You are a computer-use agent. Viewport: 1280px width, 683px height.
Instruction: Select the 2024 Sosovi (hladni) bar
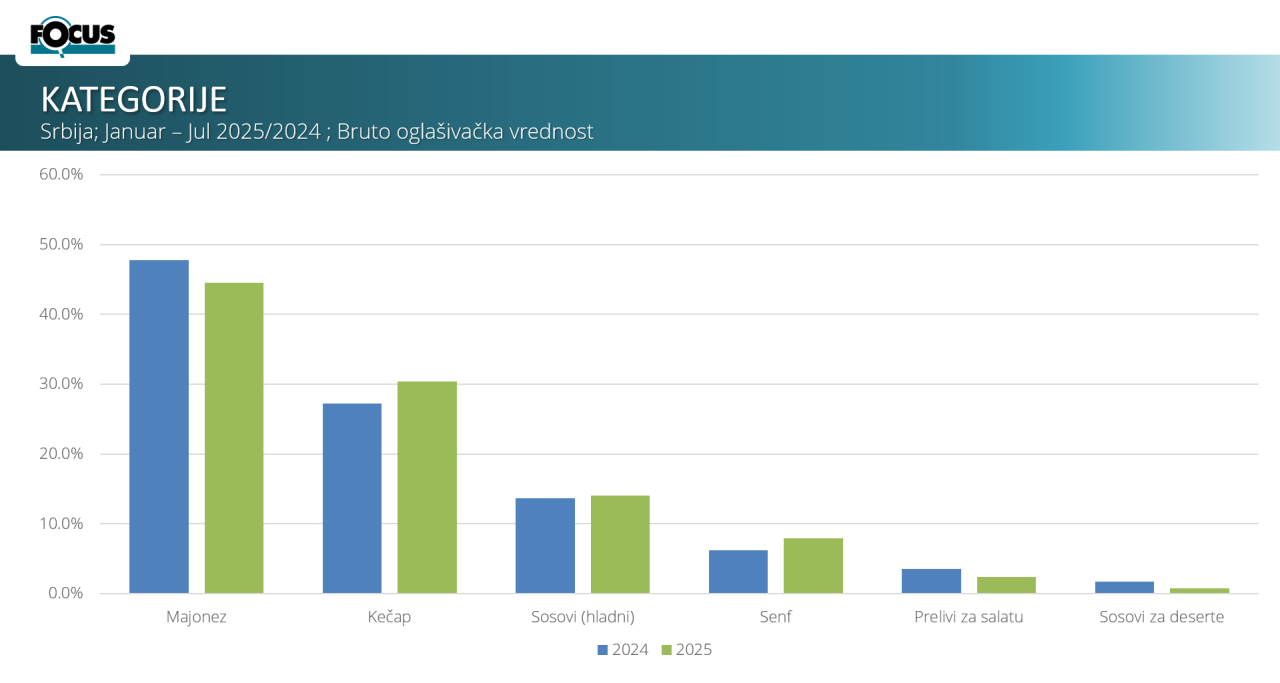pyautogui.click(x=545, y=545)
